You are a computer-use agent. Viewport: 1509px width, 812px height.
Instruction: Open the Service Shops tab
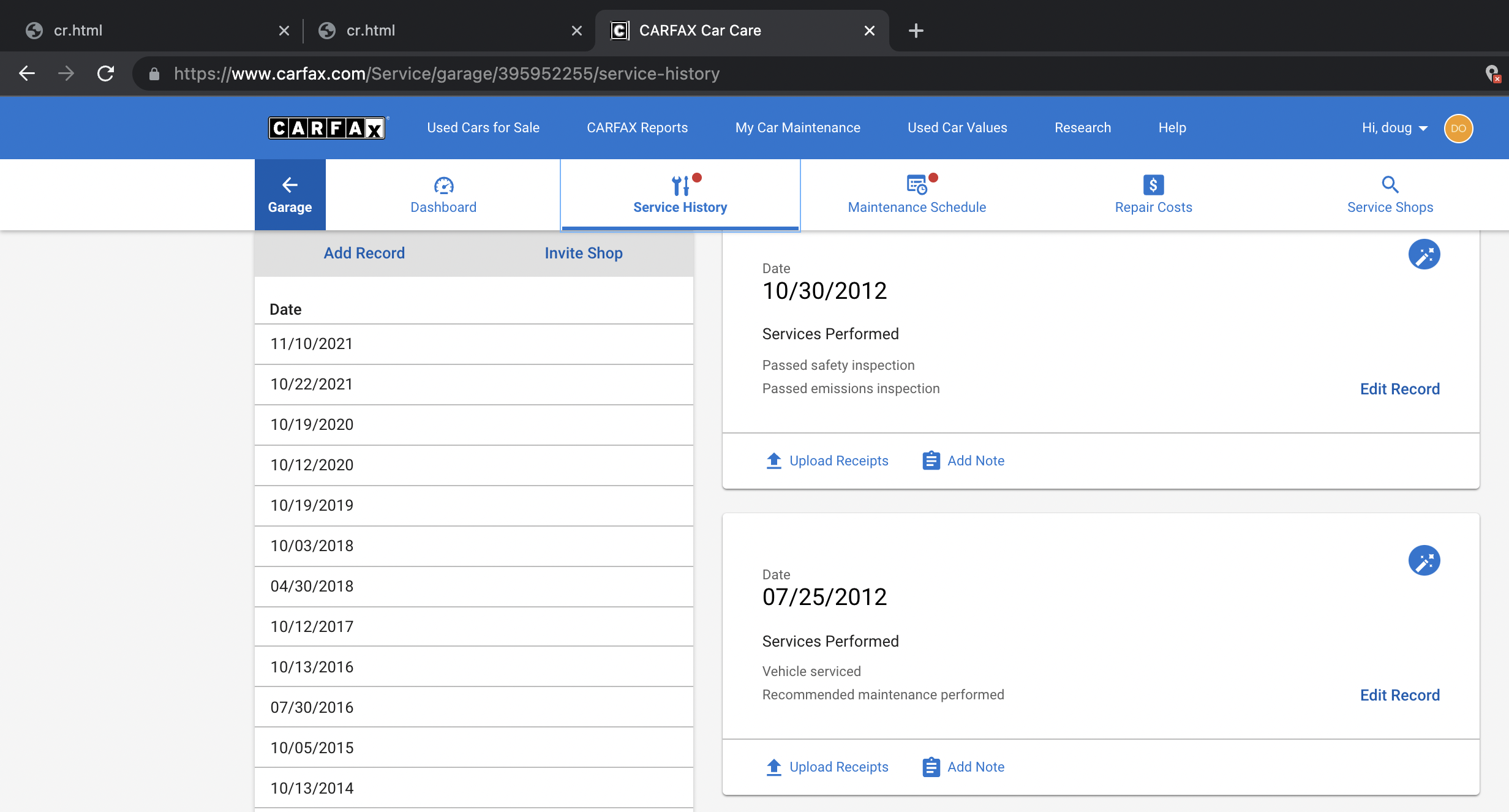coord(1390,195)
